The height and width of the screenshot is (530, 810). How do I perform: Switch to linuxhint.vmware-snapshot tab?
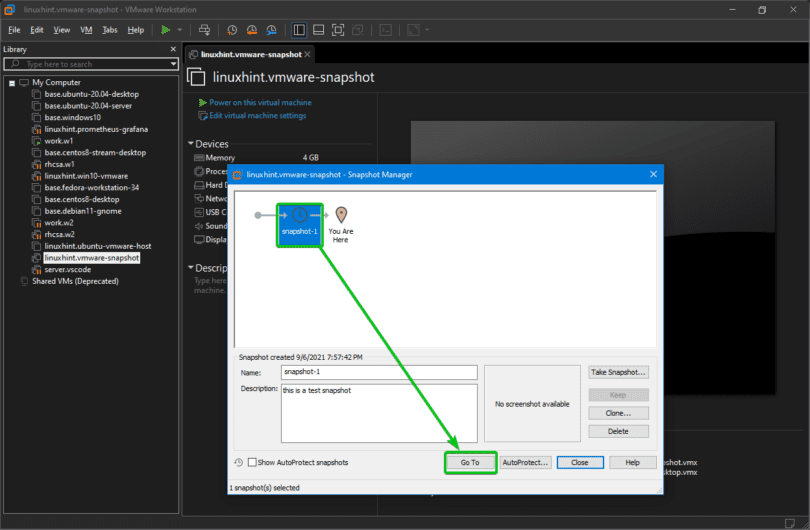tap(251, 54)
